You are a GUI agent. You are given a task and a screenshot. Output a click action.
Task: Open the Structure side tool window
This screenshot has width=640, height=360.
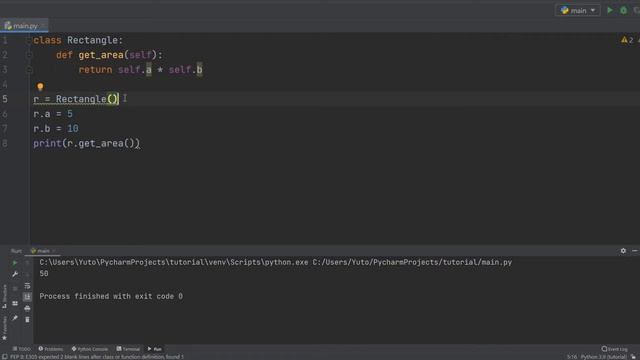(x=4, y=296)
